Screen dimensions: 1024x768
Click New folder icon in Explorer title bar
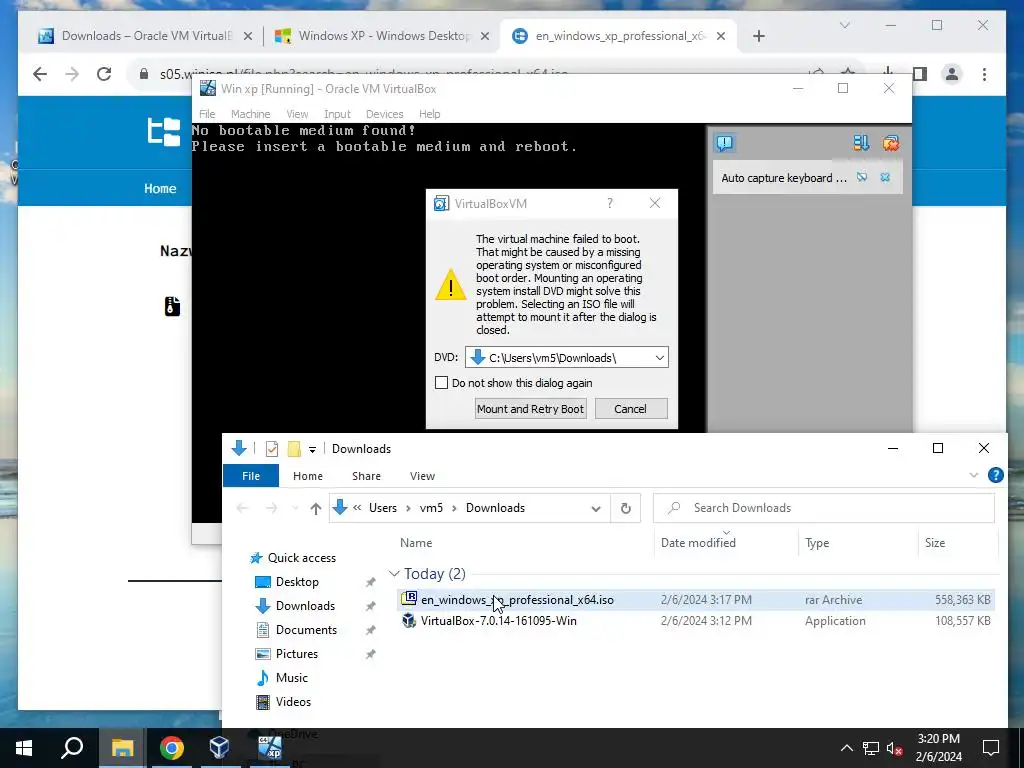point(294,449)
